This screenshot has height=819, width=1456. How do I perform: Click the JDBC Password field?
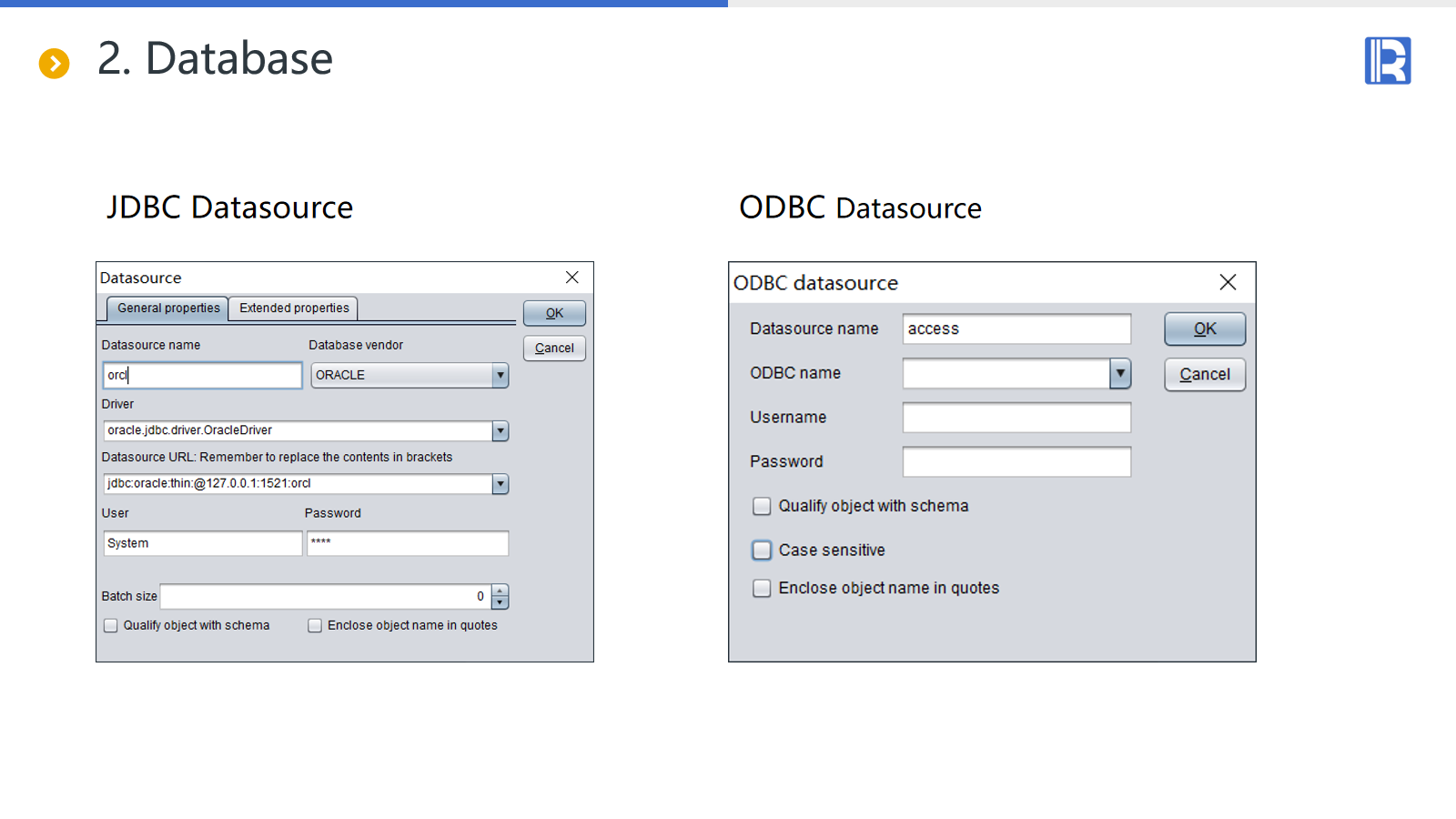pos(407,543)
